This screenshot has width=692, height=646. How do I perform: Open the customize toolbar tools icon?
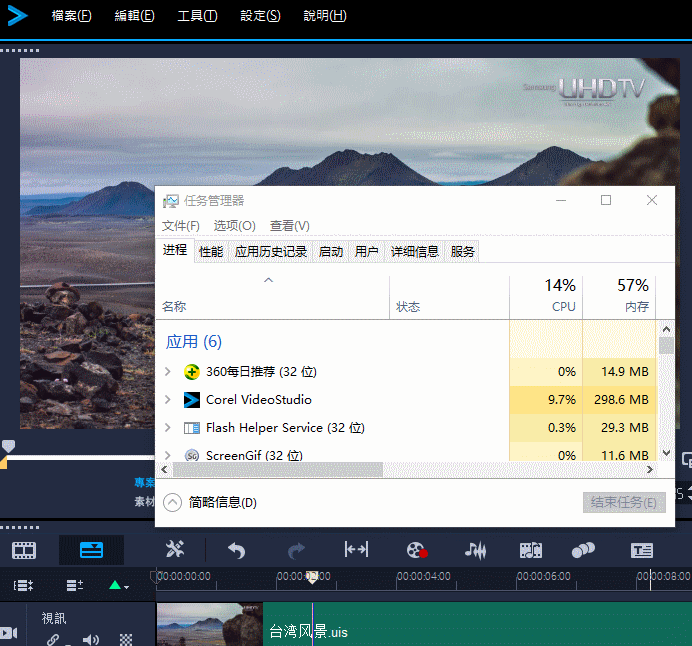click(x=176, y=550)
